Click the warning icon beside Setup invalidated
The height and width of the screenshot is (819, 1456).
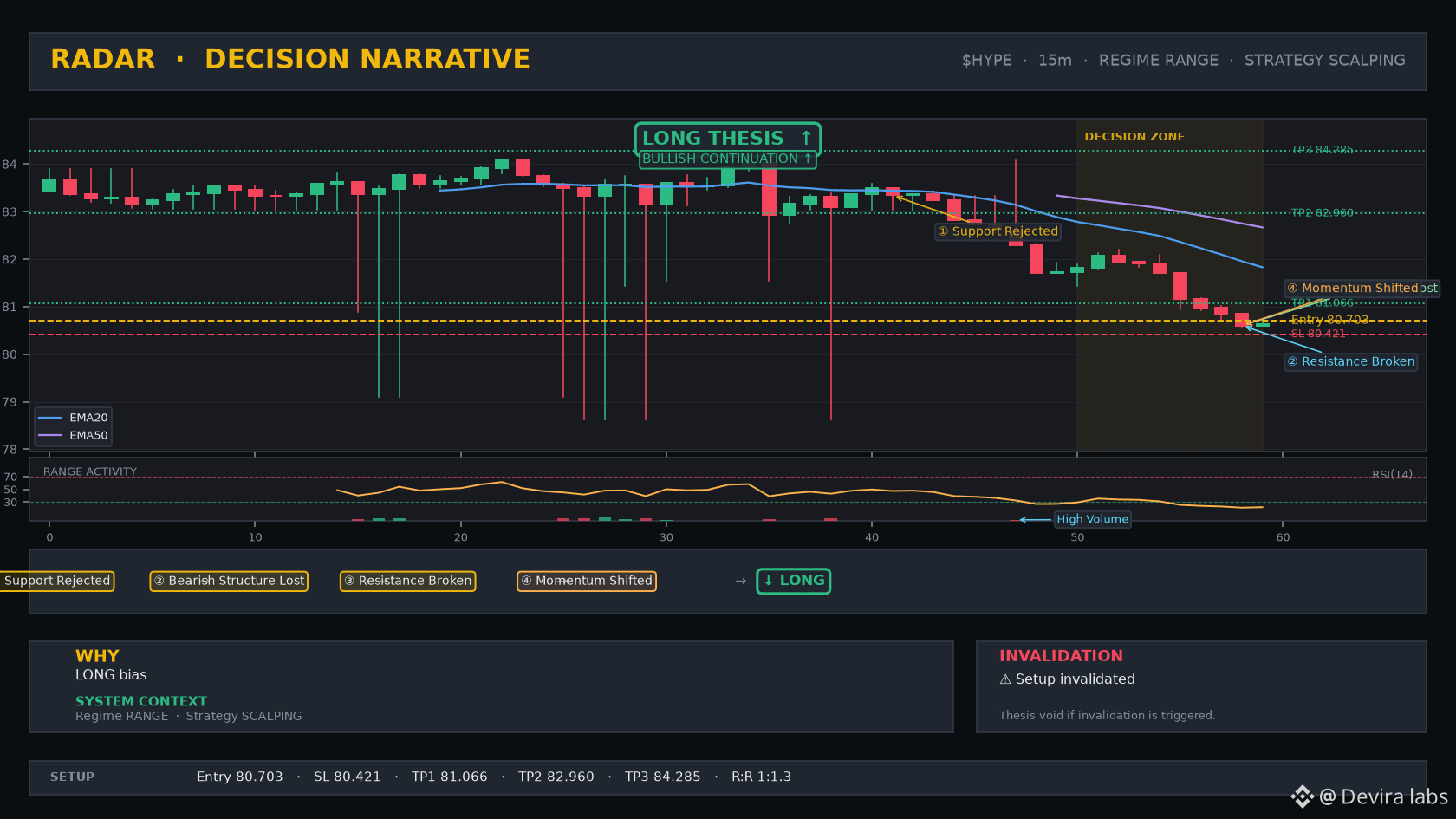click(1005, 679)
